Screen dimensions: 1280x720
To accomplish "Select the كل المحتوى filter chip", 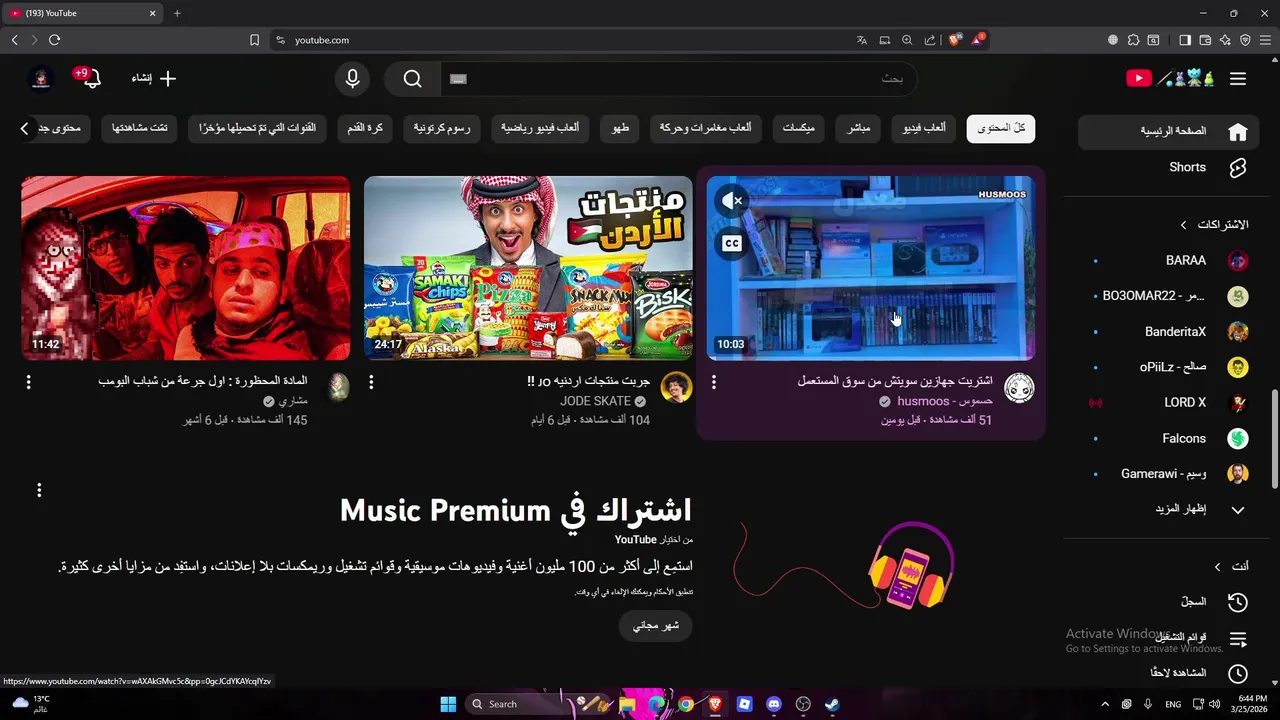I will click(x=1001, y=128).
